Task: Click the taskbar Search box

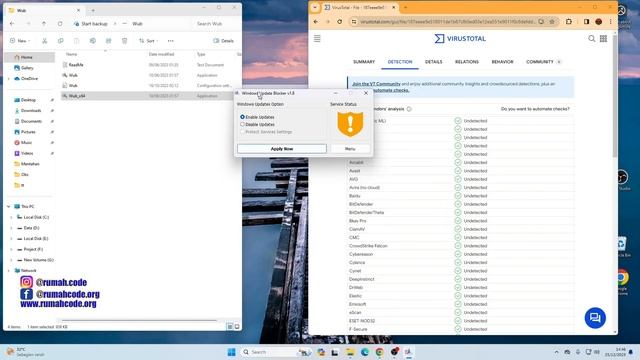Action: (277, 352)
